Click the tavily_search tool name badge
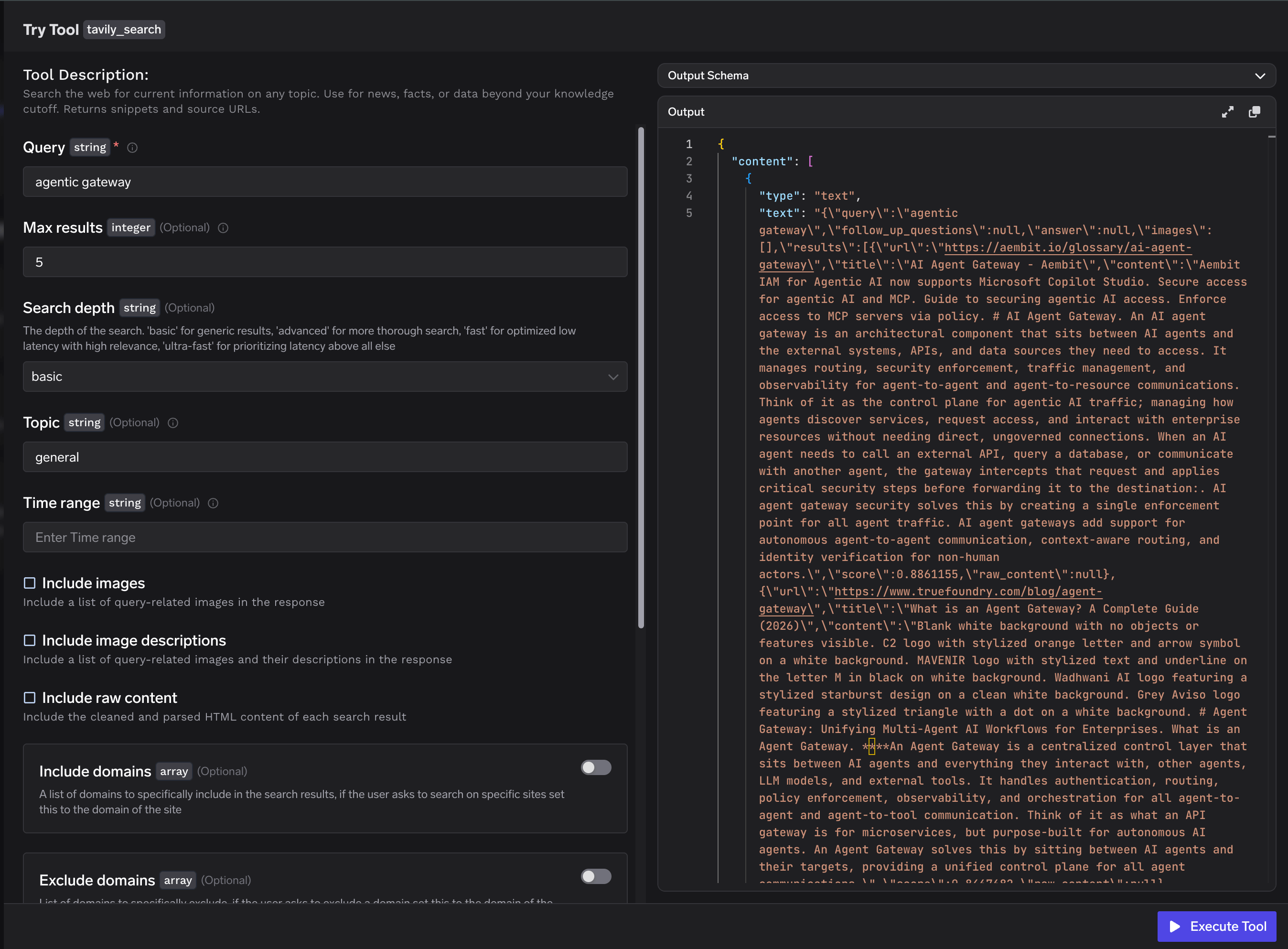The height and width of the screenshot is (949, 1288). (x=124, y=30)
